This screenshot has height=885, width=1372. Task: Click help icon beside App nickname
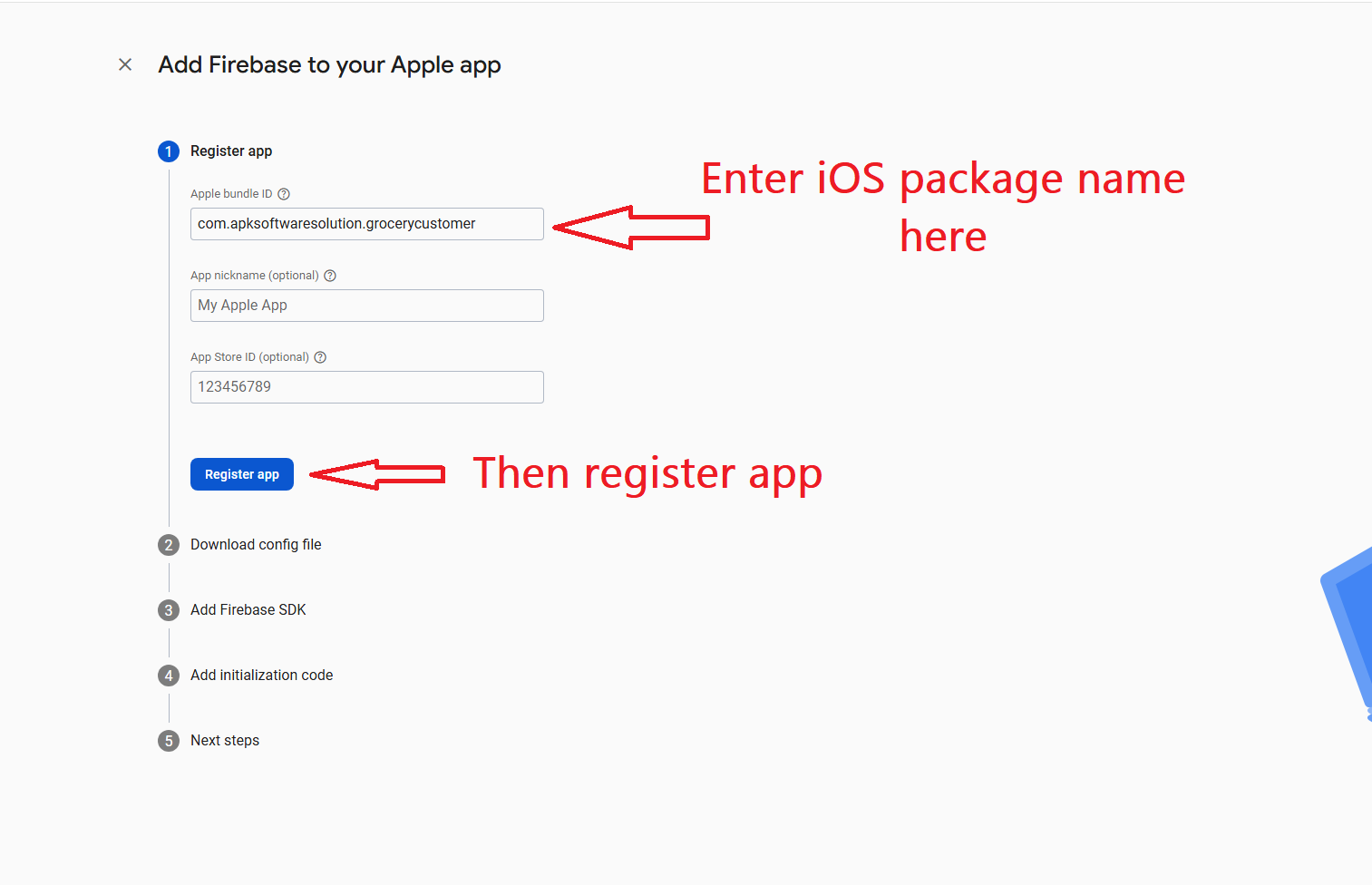pyautogui.click(x=330, y=276)
